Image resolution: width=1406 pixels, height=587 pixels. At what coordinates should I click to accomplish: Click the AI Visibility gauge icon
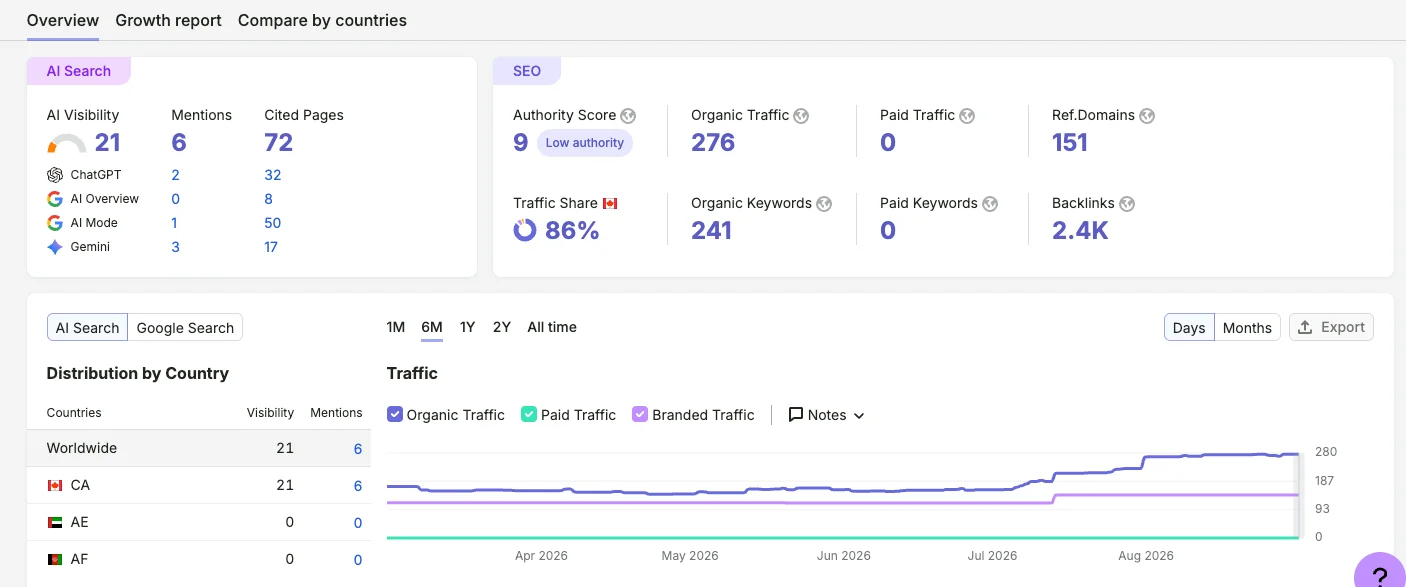[x=67, y=144]
